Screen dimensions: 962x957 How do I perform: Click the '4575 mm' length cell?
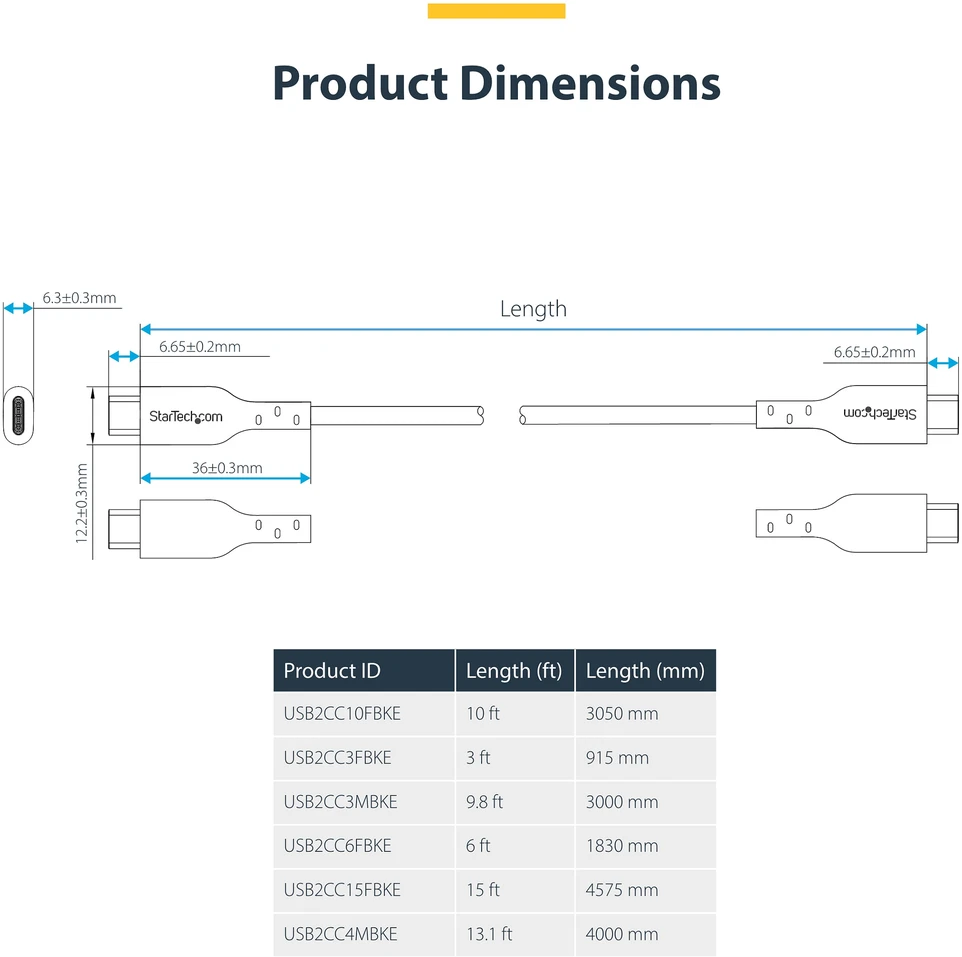click(x=645, y=890)
